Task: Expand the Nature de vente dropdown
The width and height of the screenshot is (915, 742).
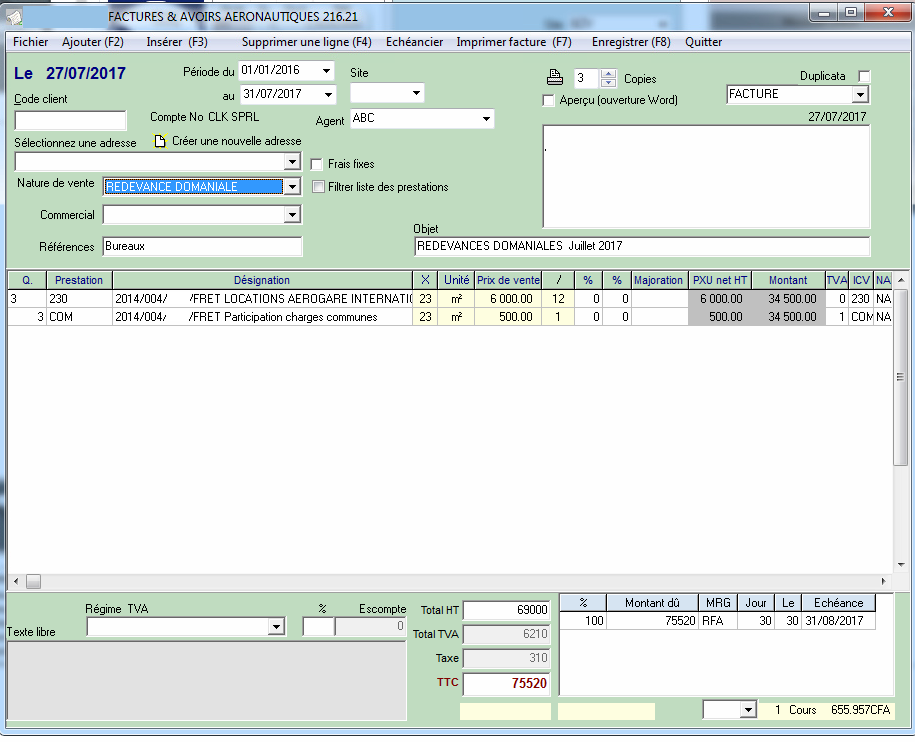Action: [x=292, y=187]
